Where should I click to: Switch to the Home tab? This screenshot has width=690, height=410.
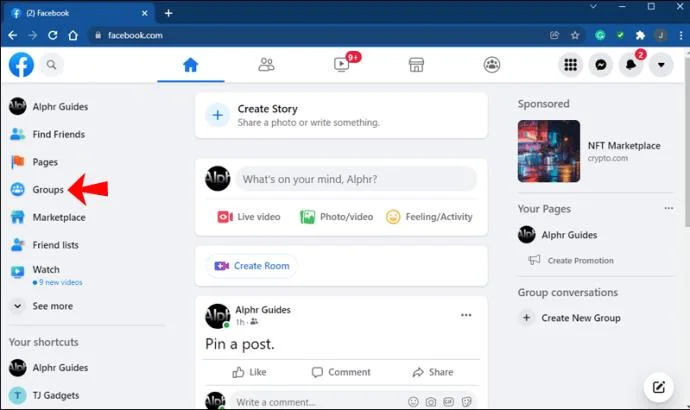(191, 65)
